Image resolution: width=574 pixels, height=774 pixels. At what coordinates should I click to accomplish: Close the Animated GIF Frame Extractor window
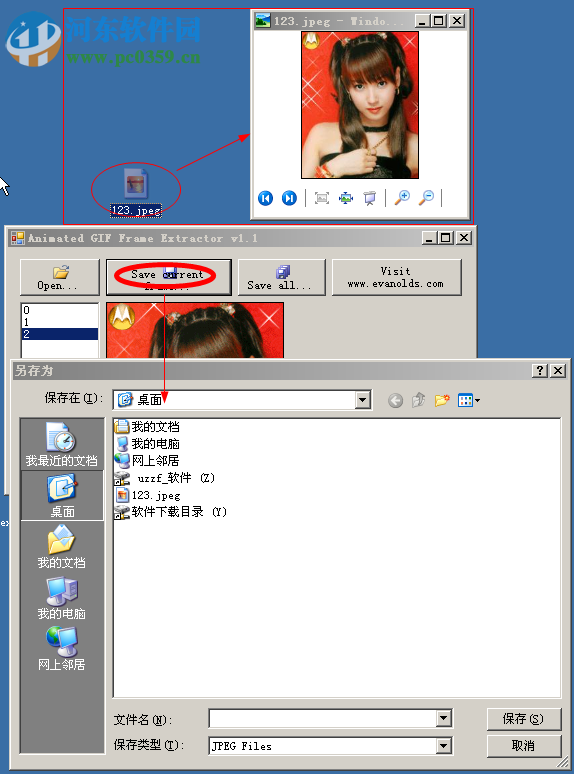point(463,238)
